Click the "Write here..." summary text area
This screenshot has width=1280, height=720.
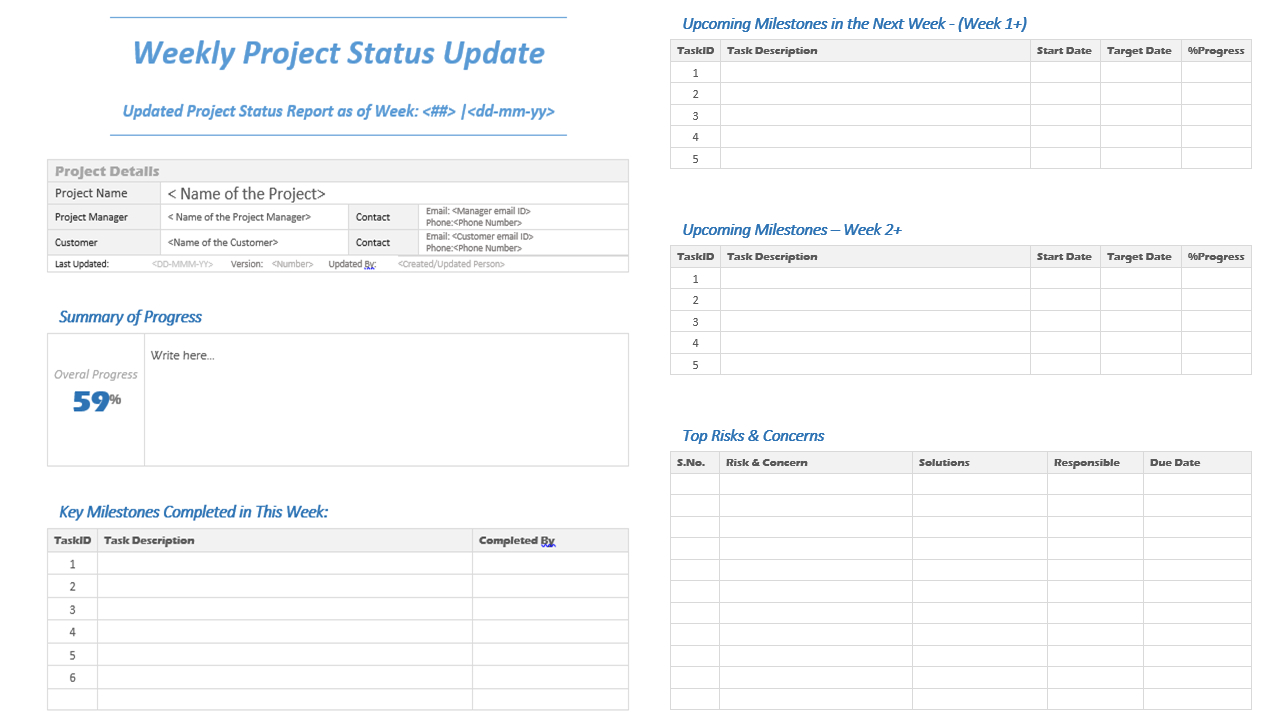pos(182,355)
